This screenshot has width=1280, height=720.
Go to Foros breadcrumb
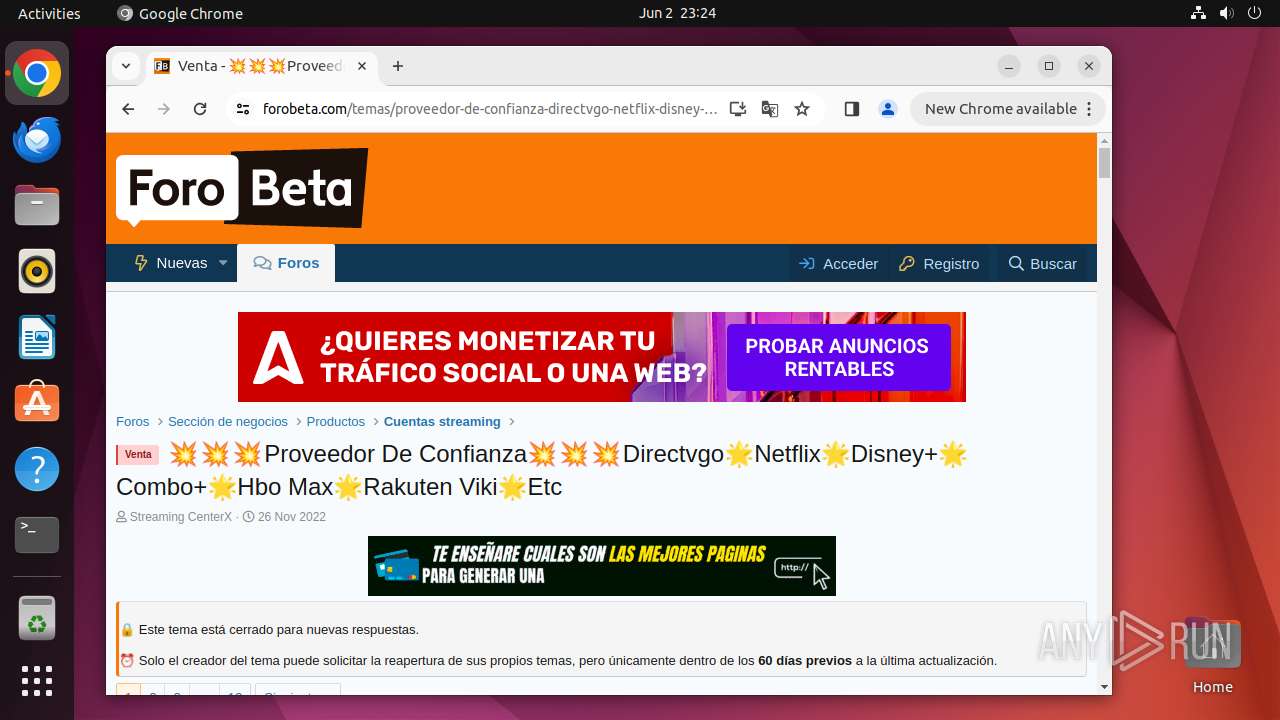click(x=133, y=422)
